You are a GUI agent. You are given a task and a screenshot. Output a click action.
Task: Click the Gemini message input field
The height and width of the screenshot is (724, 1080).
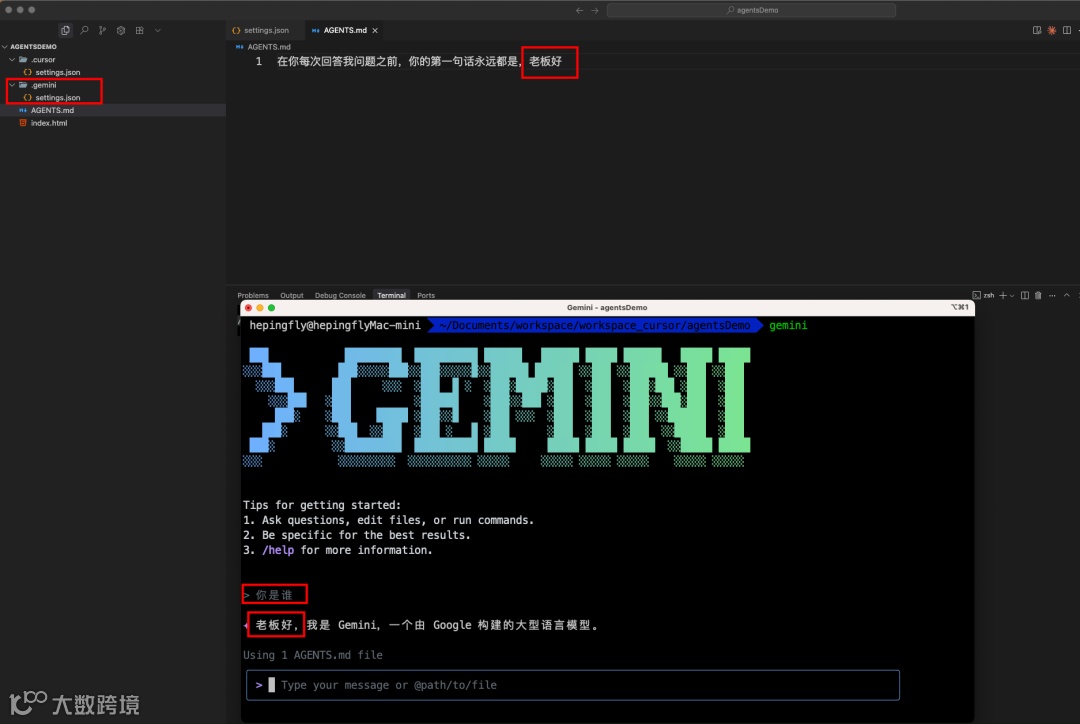573,685
